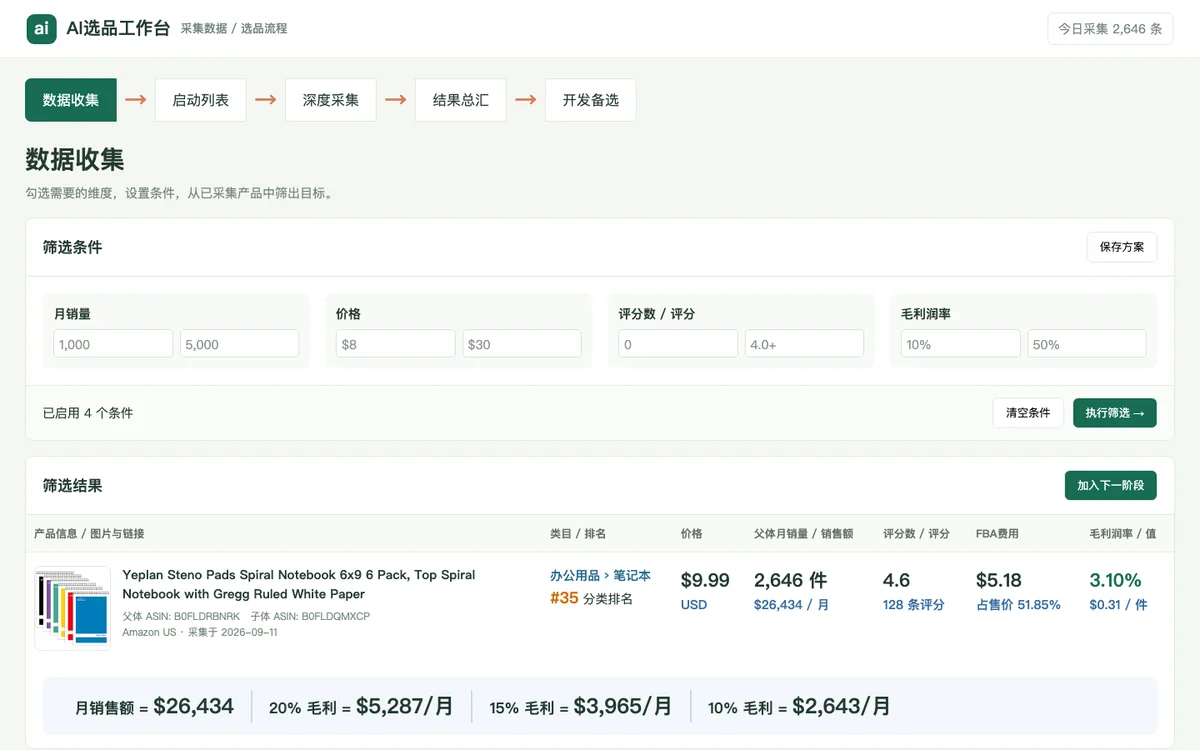Focus the 月销量 minimum field 1,000
Image resolution: width=1200 pixels, height=750 pixels.
tap(113, 344)
